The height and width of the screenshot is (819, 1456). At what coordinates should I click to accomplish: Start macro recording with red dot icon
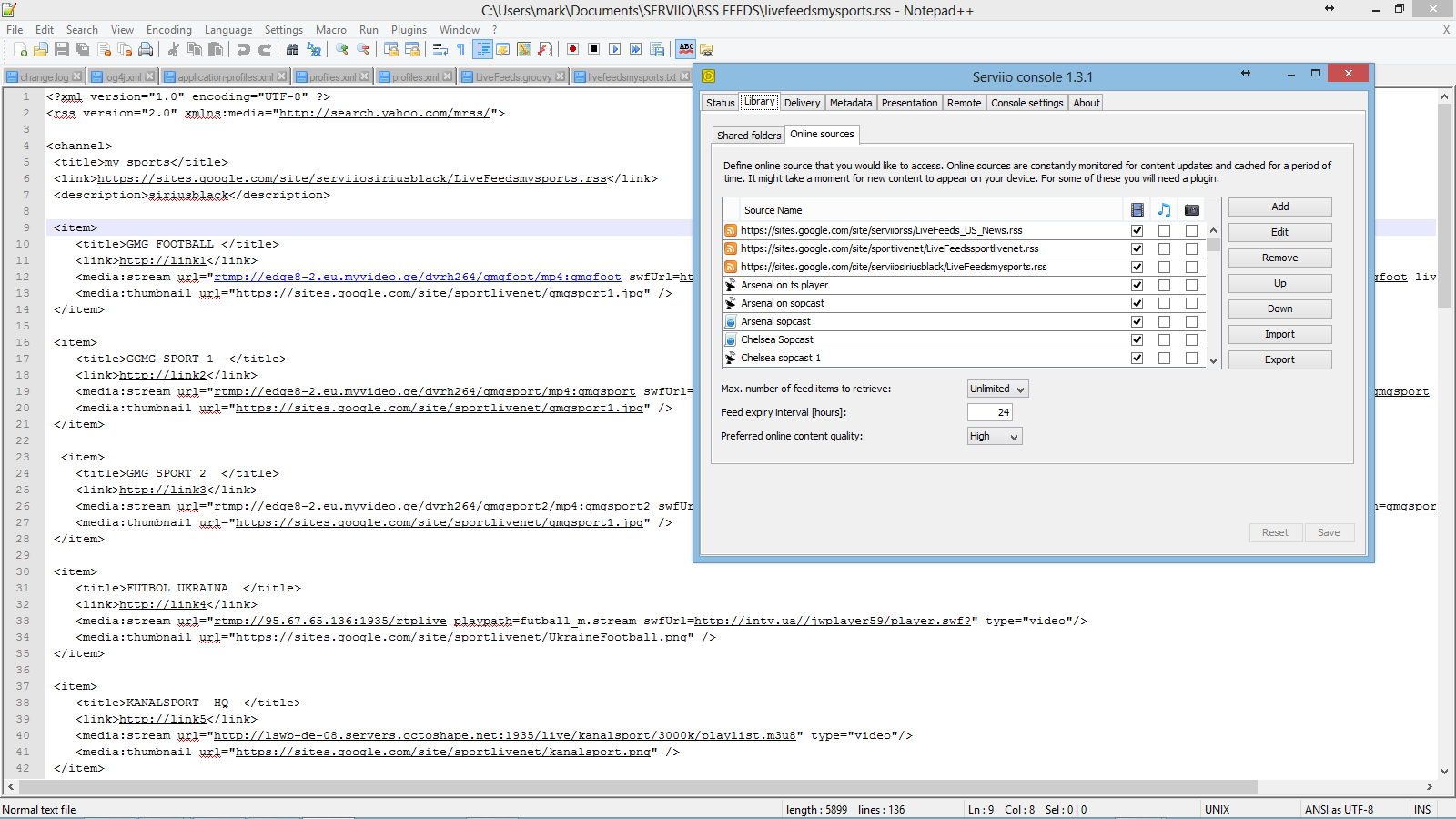572,49
